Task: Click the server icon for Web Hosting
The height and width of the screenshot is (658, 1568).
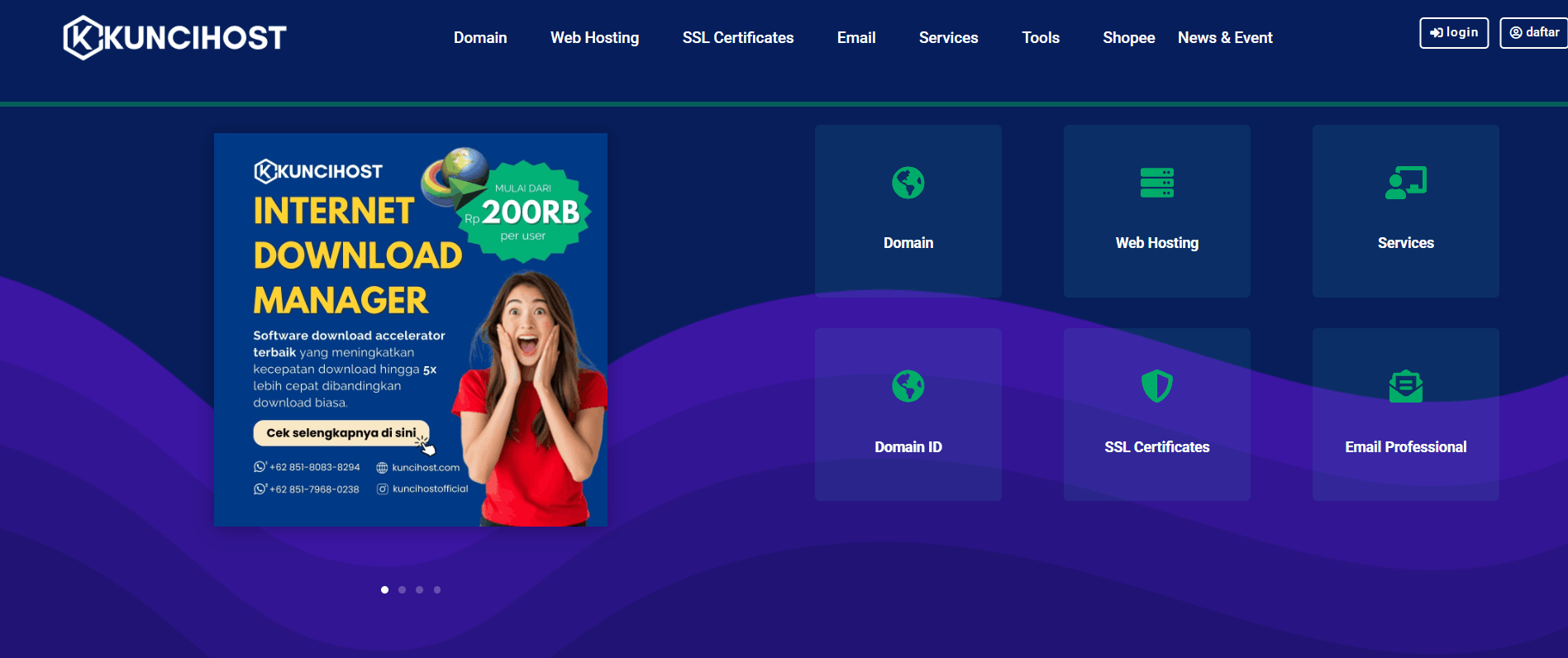Action: coord(1156,183)
